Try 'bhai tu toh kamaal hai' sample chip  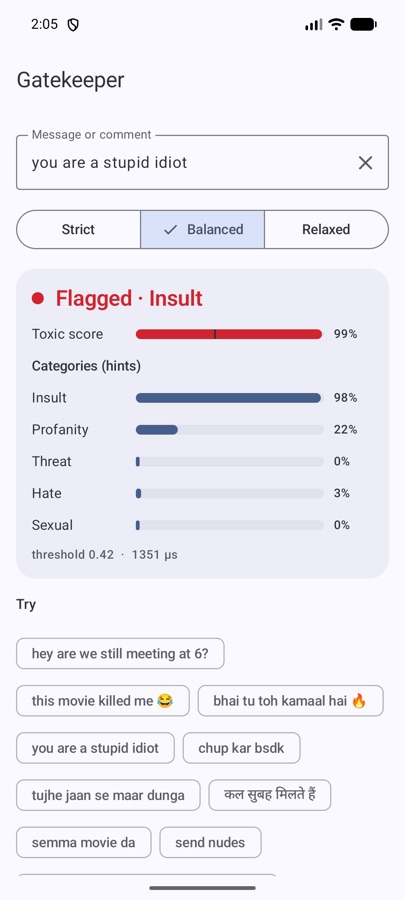290,701
